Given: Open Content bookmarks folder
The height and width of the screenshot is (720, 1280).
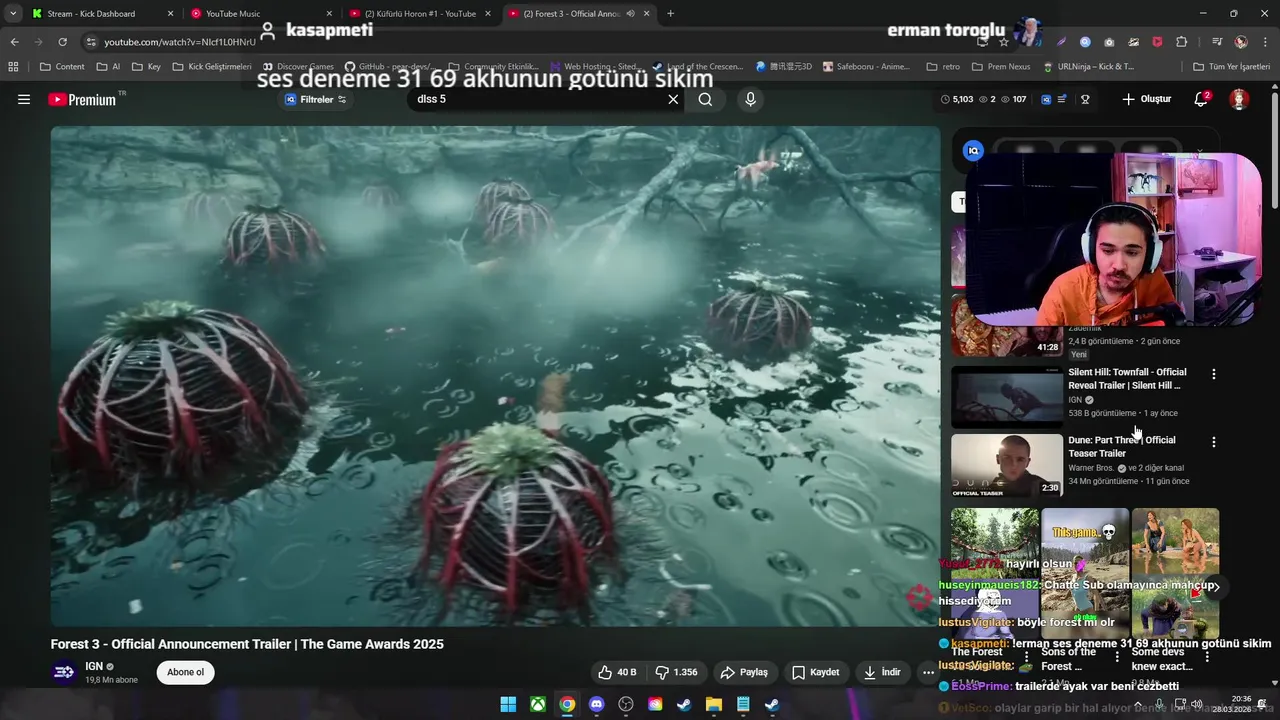Looking at the screenshot, I should [x=62, y=67].
